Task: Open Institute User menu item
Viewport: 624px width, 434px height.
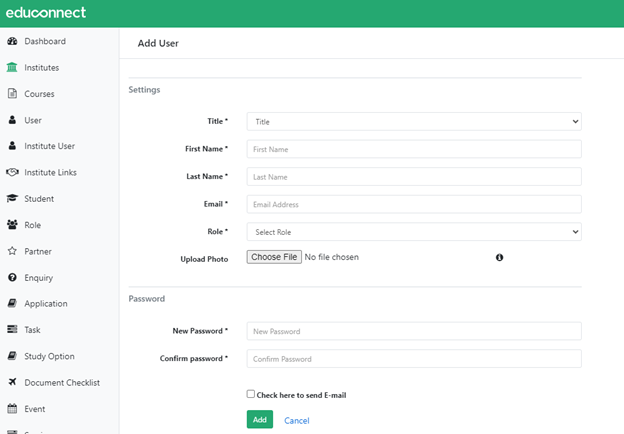Action: (49, 146)
